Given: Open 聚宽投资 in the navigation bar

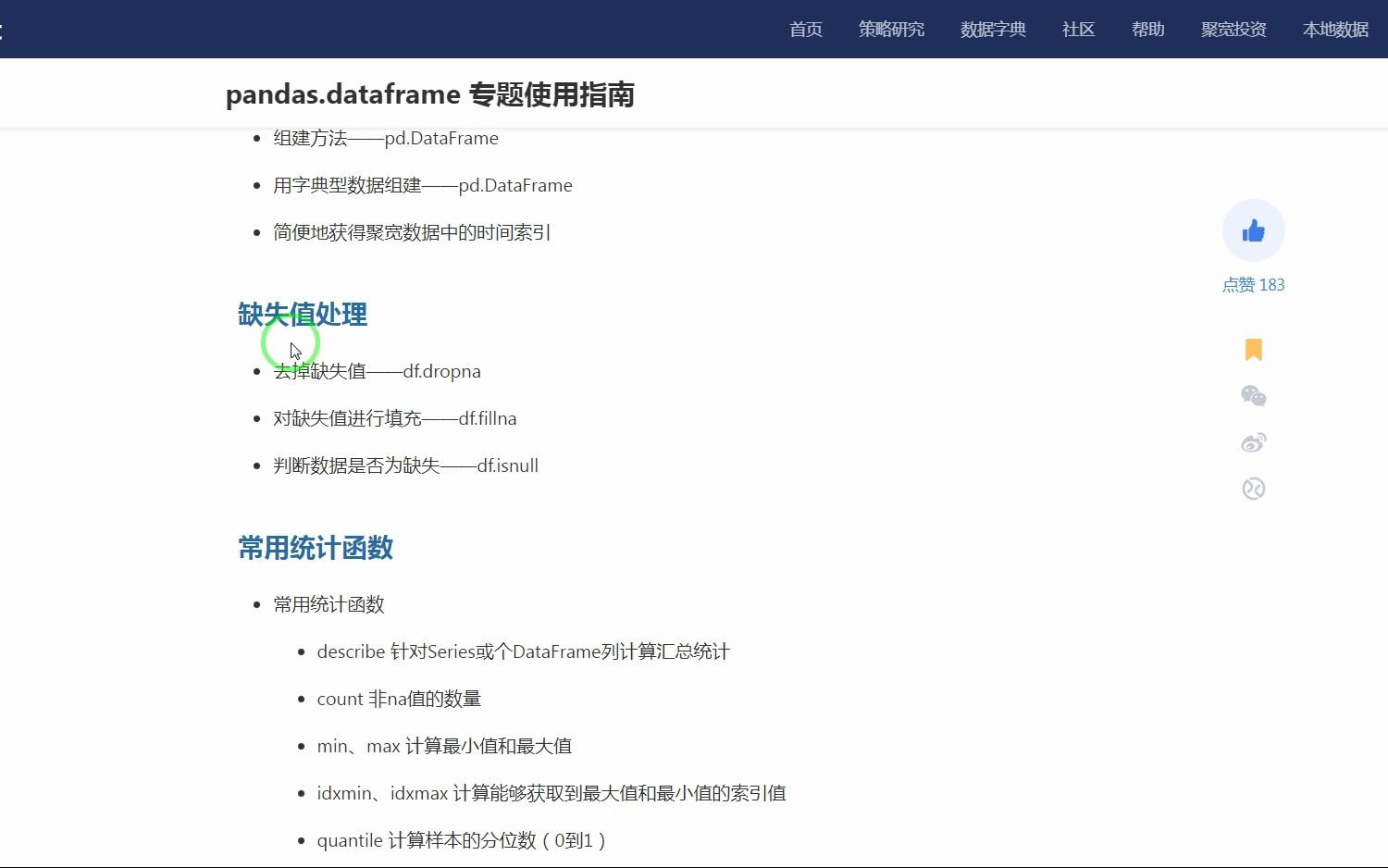Looking at the screenshot, I should tap(1234, 30).
